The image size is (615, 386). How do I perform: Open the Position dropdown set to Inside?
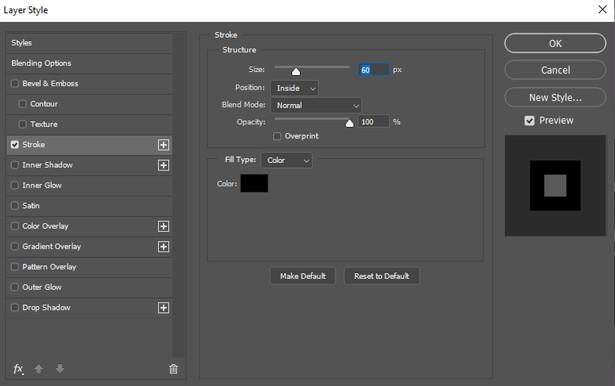click(295, 88)
